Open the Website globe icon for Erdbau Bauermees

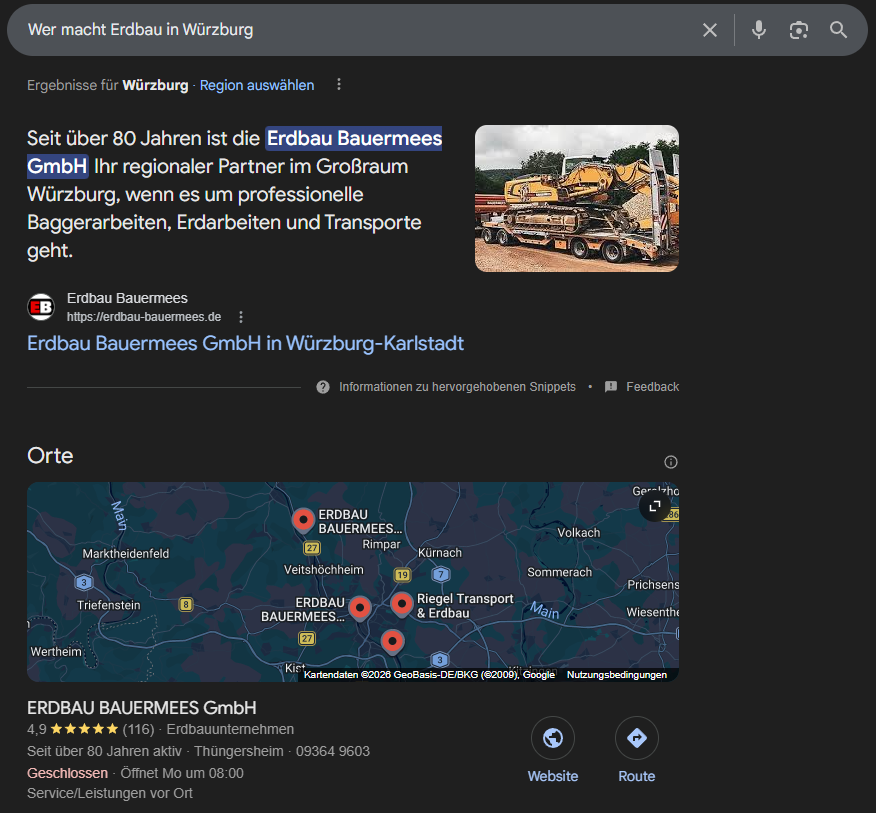(553, 739)
